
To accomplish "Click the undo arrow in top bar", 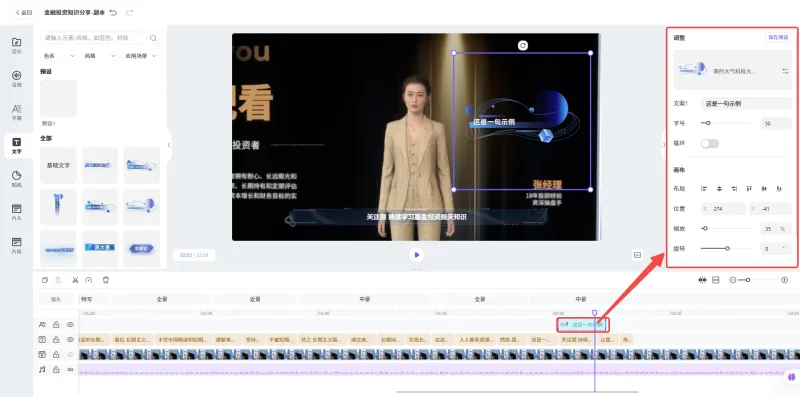I will point(113,12).
